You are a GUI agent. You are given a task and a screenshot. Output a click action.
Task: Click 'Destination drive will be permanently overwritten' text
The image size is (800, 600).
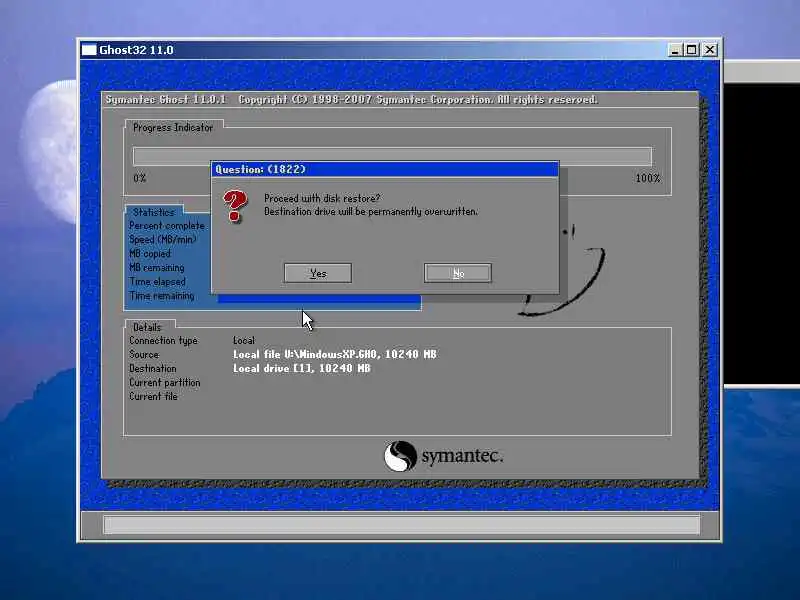(x=370, y=211)
